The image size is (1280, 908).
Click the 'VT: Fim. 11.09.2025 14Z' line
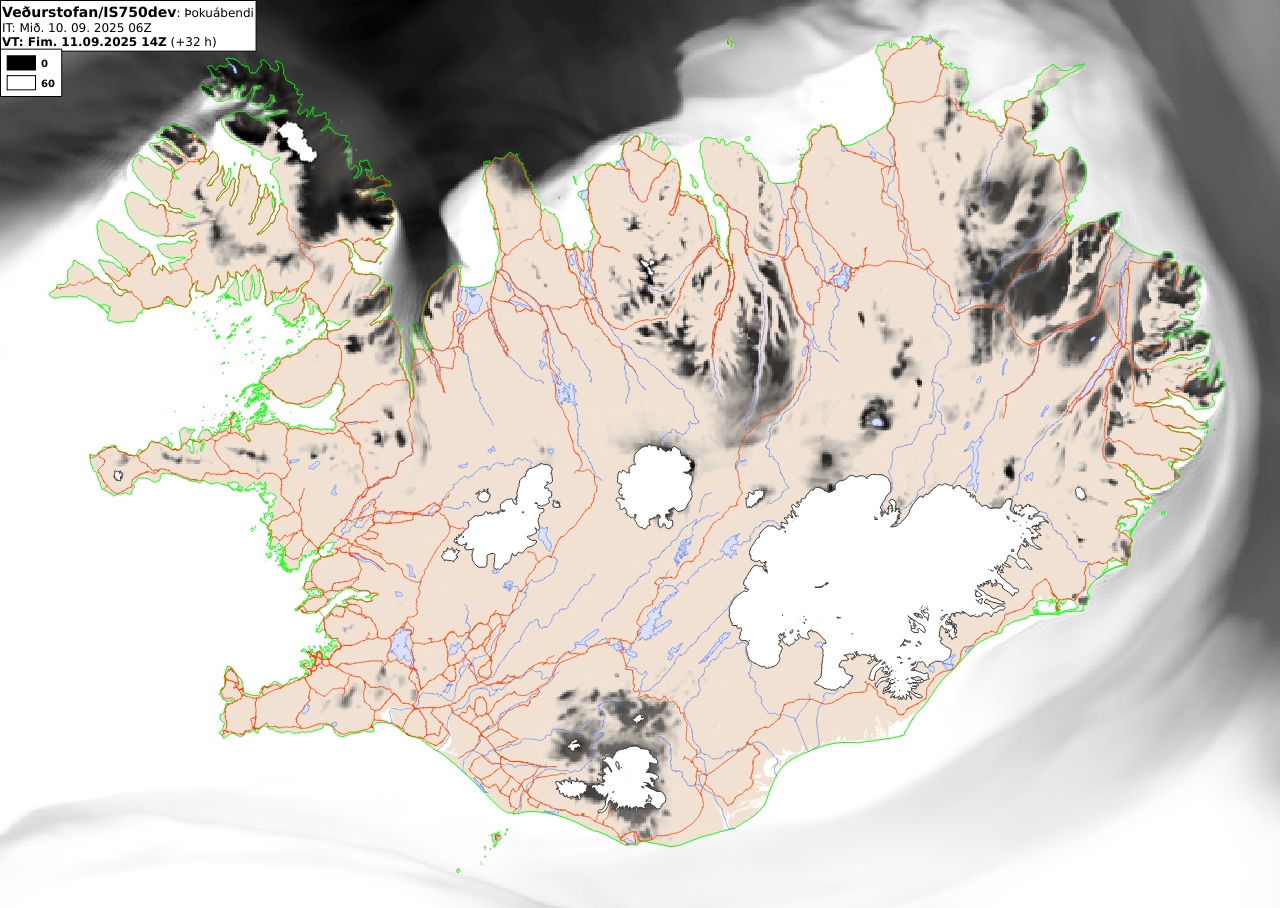(84, 42)
